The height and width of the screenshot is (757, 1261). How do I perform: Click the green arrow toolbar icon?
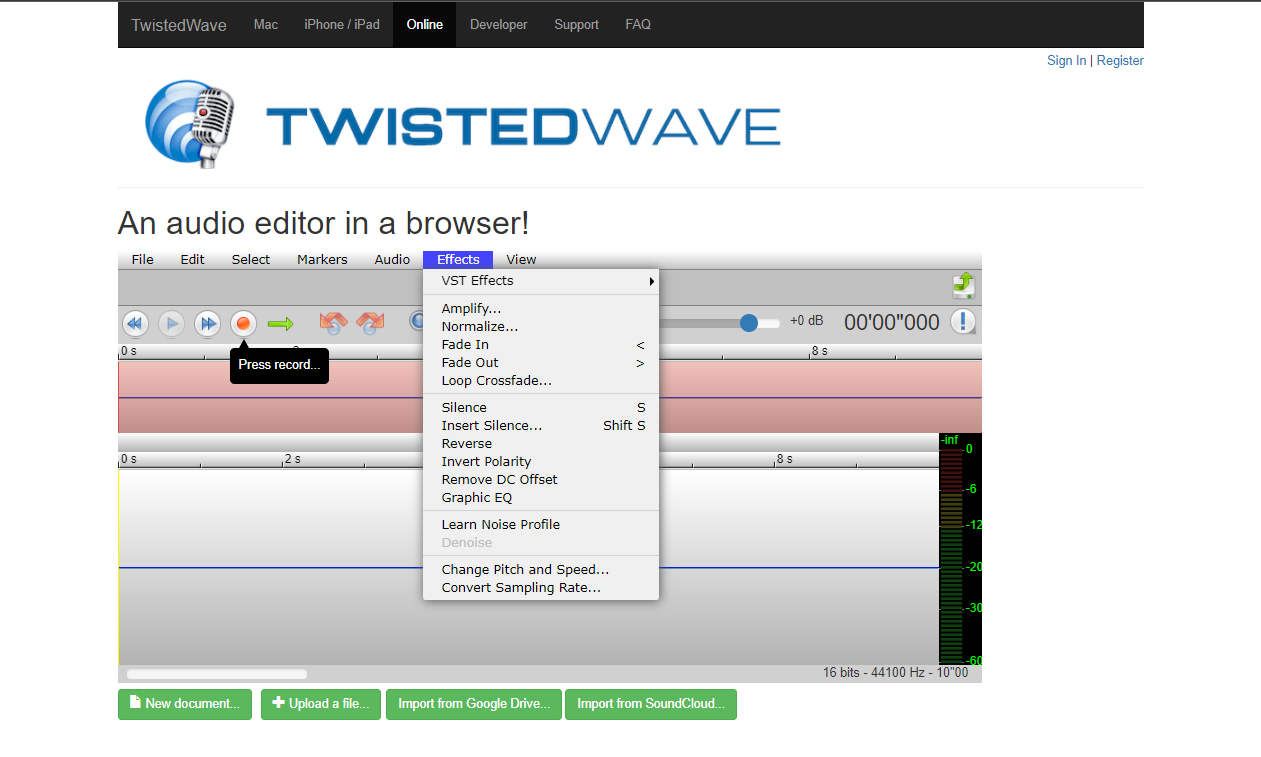click(280, 323)
